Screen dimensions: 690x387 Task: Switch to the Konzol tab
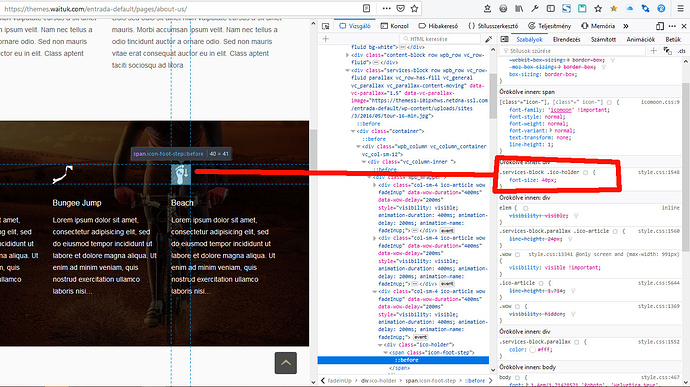(x=395, y=26)
